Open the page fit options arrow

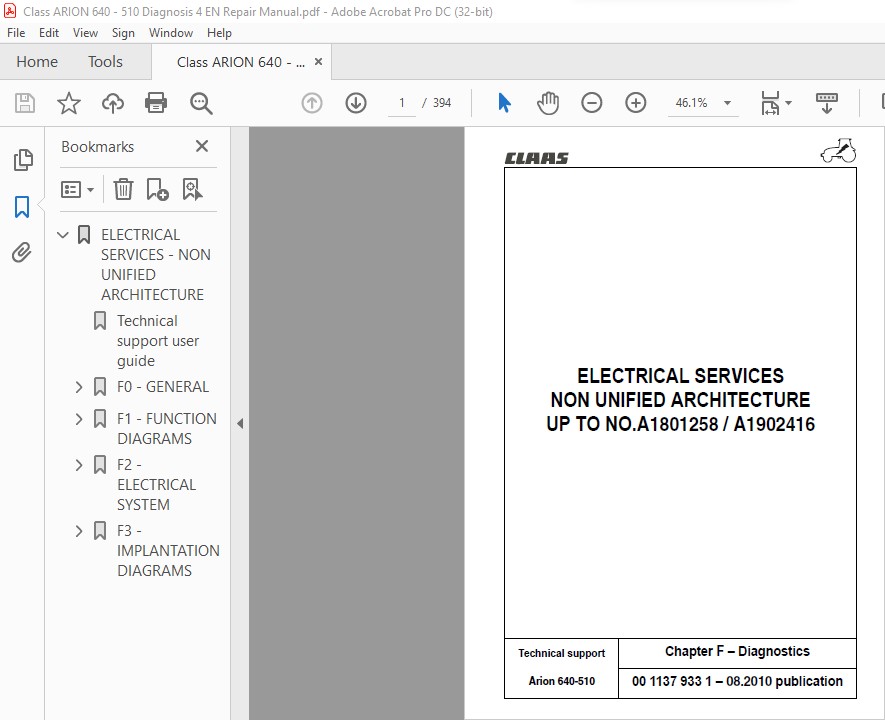pos(788,103)
